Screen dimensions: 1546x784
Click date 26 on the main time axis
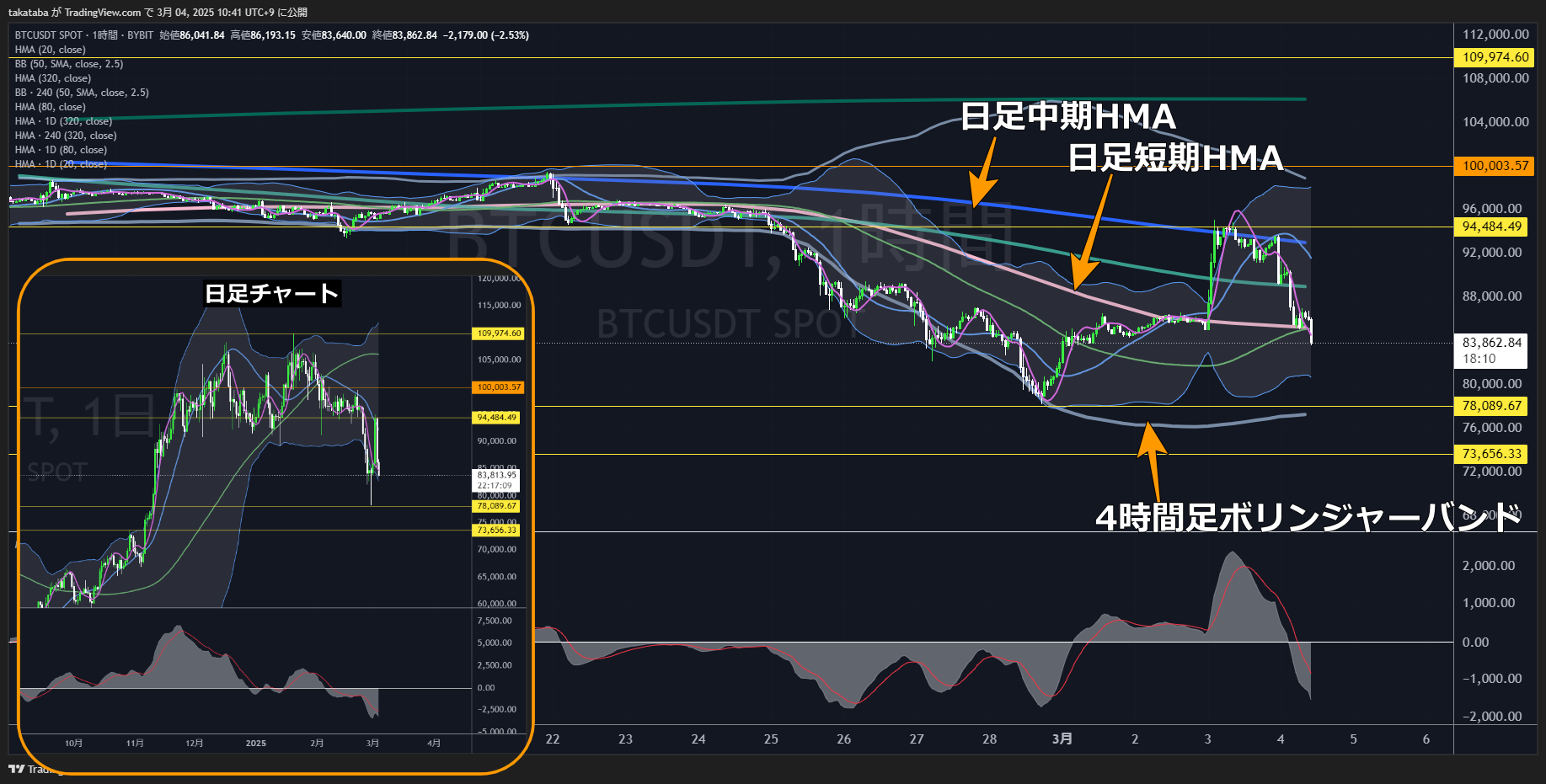[x=844, y=739]
